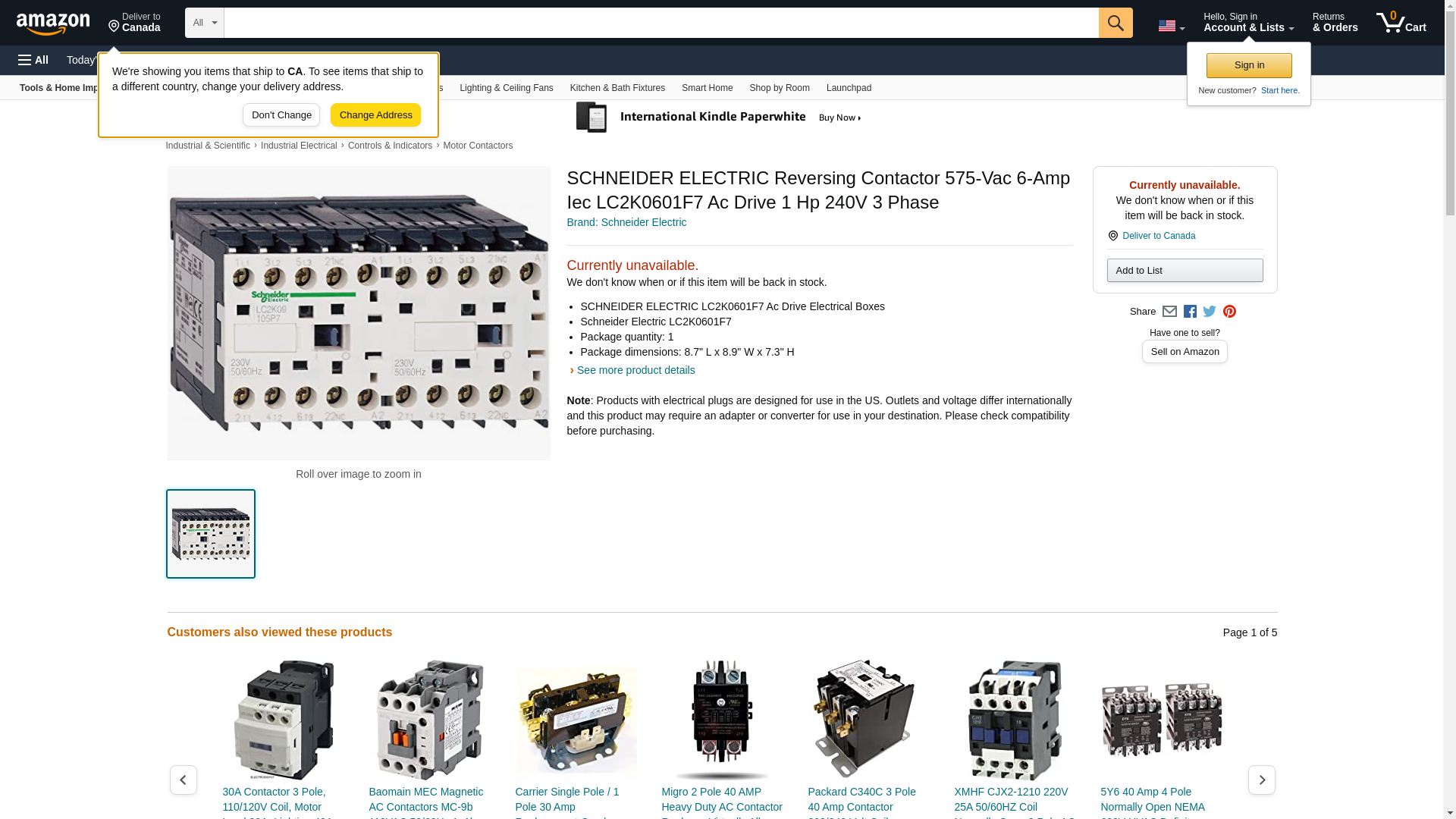The height and width of the screenshot is (819, 1456).
Task: Select the contactor image thumbnail
Action: (211, 534)
